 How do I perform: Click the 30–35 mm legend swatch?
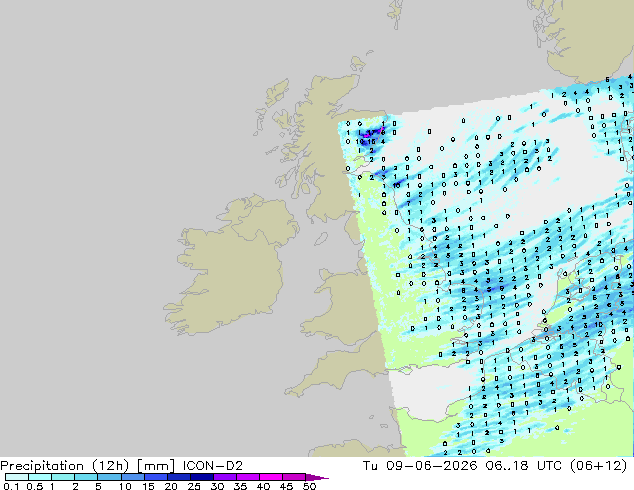click(224, 477)
